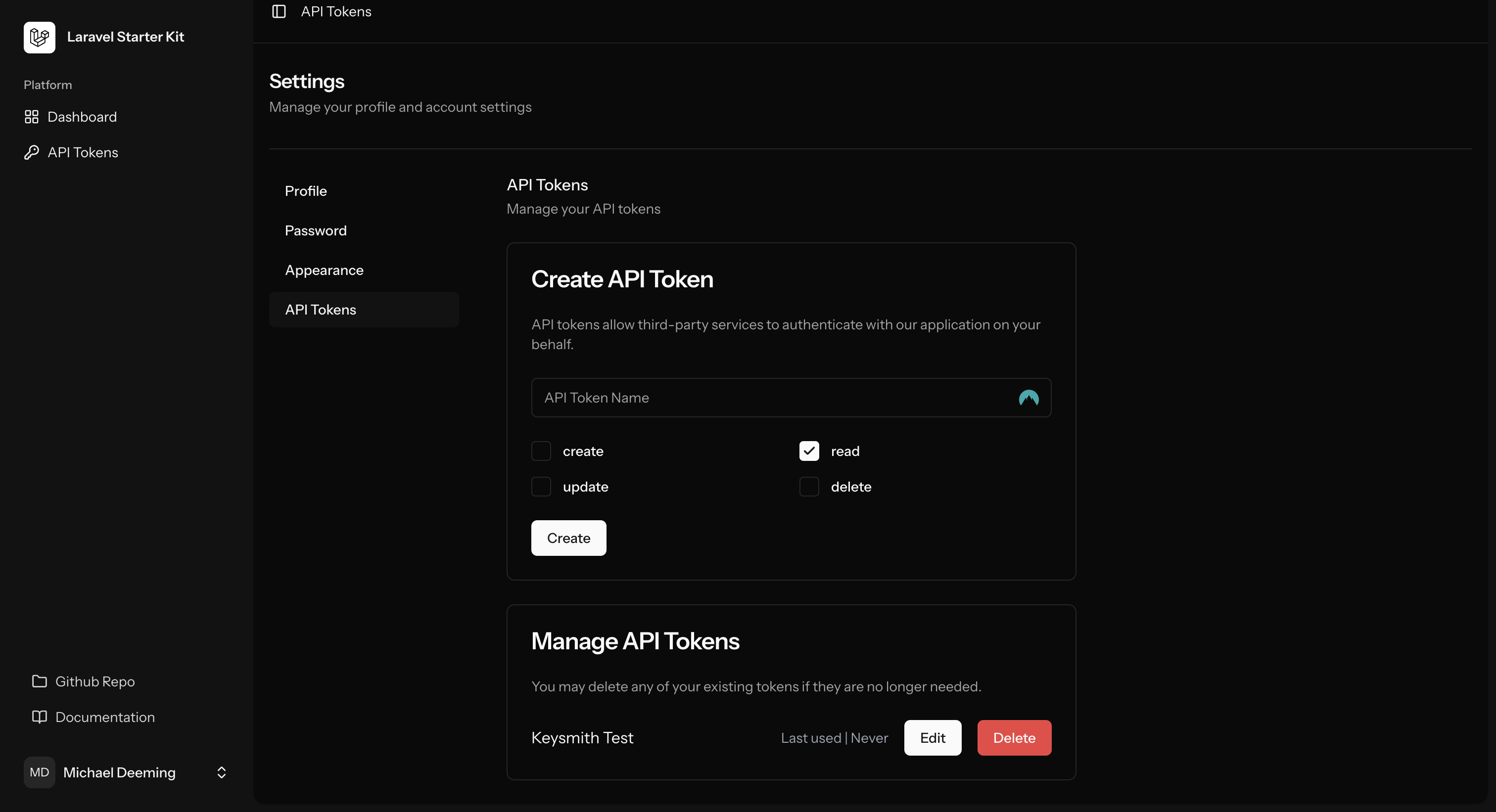Uncheck the read permission checkbox
The image size is (1496, 812).
tap(808, 451)
